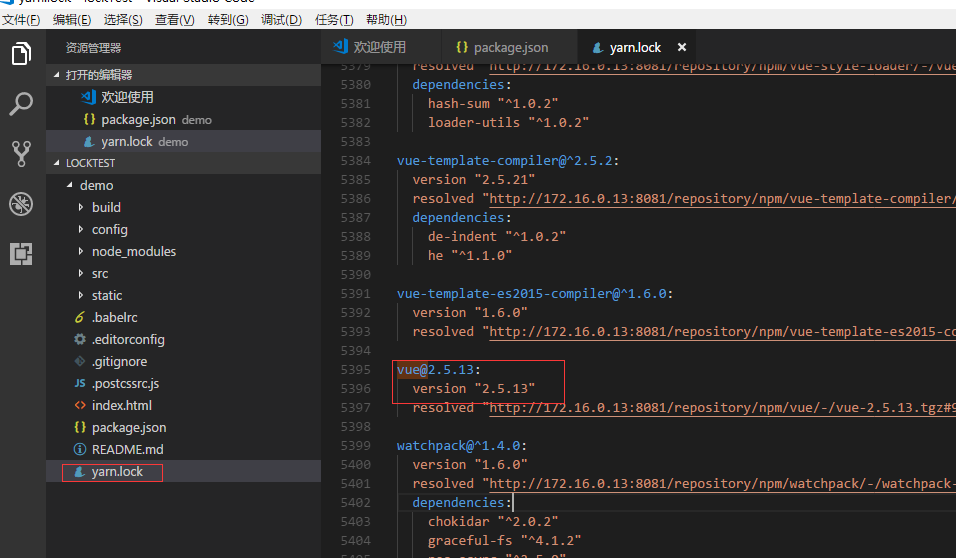Select package.json demo in open editors

(184, 120)
